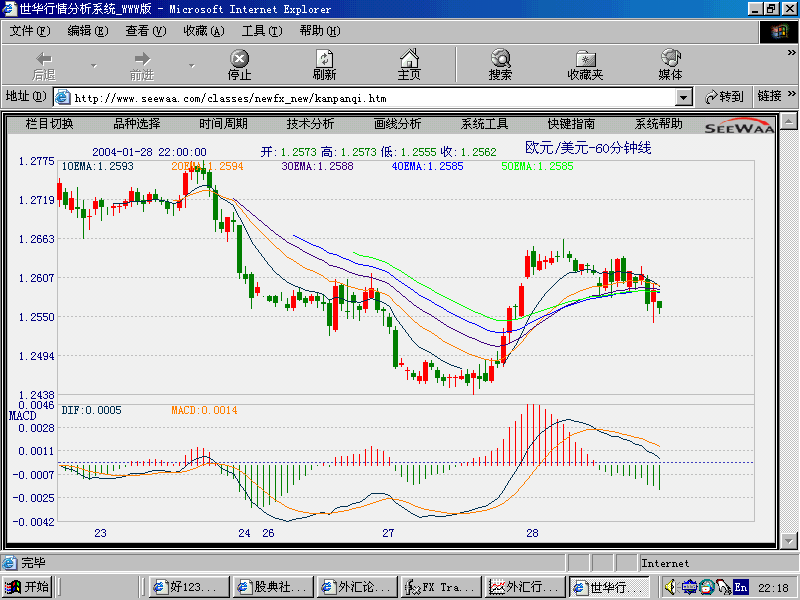Open 技术分析 technical analysis menu
Viewport: 800px width, 600px height.
point(310,123)
